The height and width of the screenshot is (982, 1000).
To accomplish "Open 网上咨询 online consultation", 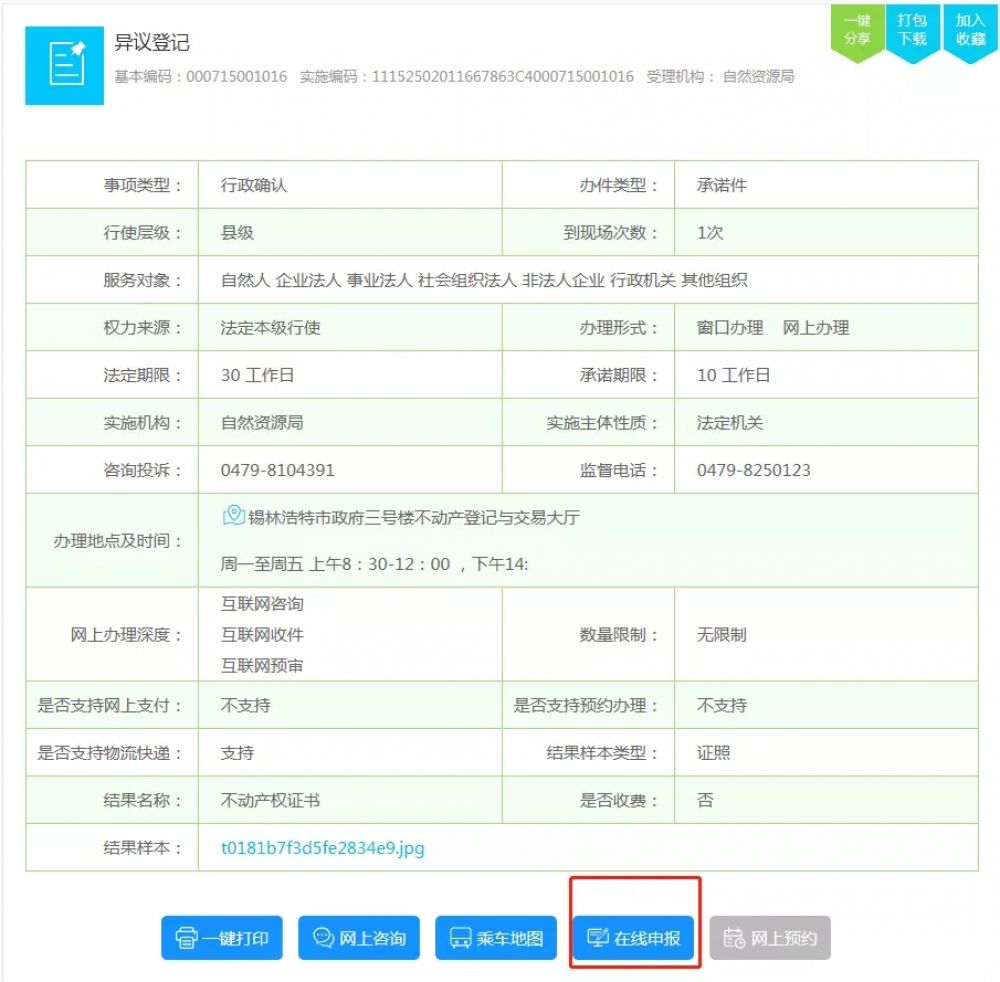I will pyautogui.click(x=358, y=938).
